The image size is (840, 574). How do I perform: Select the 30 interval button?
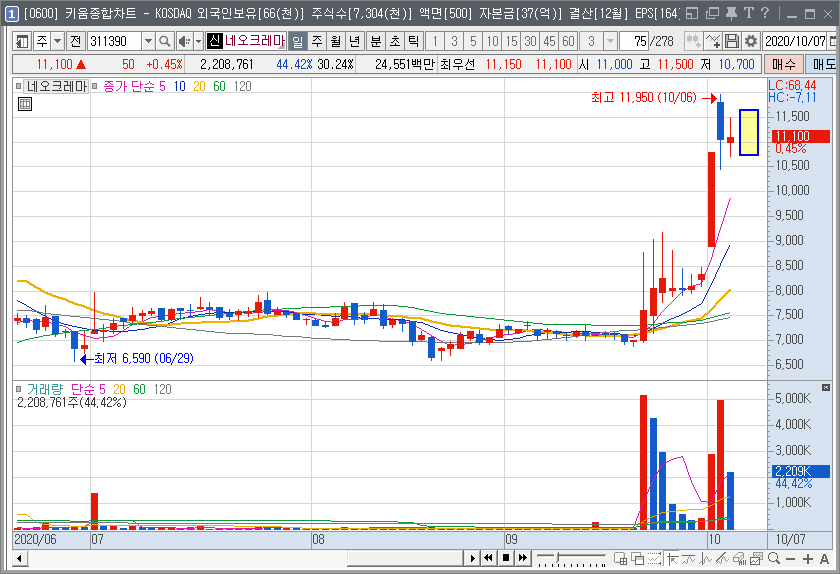click(530, 41)
